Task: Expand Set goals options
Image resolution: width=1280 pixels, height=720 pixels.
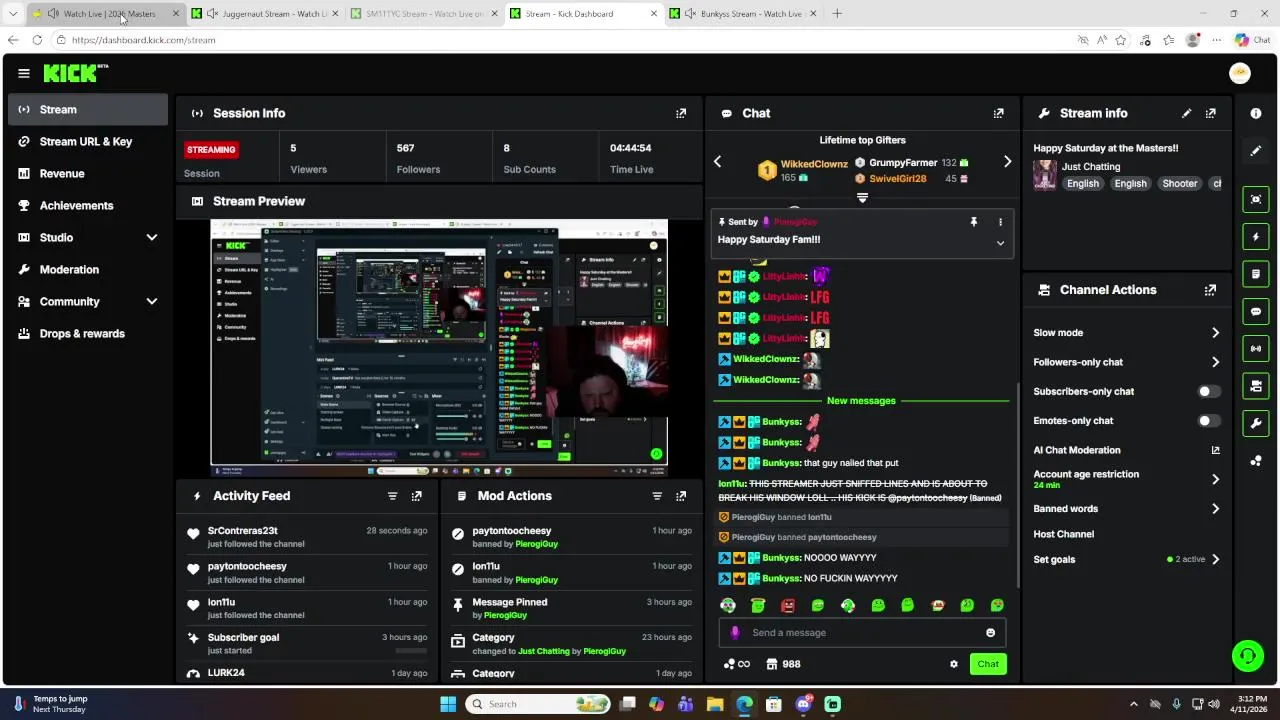Action: coord(1215,559)
